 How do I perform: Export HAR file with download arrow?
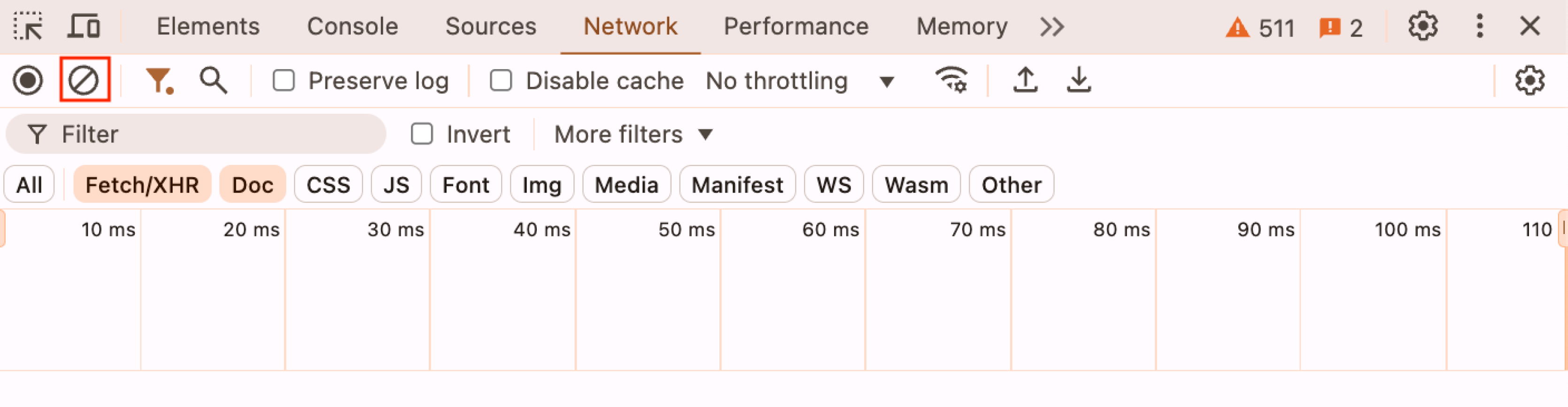click(x=1079, y=80)
